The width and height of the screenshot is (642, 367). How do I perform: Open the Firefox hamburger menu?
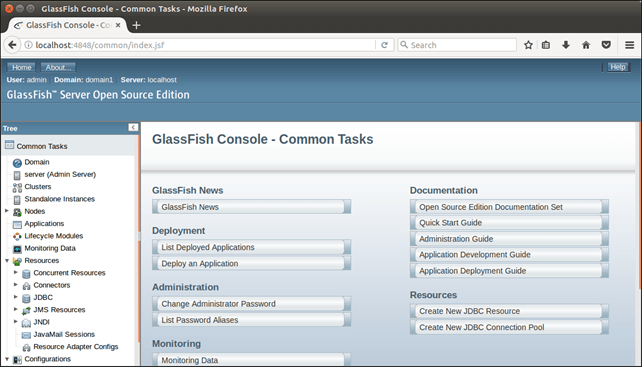[x=630, y=45]
